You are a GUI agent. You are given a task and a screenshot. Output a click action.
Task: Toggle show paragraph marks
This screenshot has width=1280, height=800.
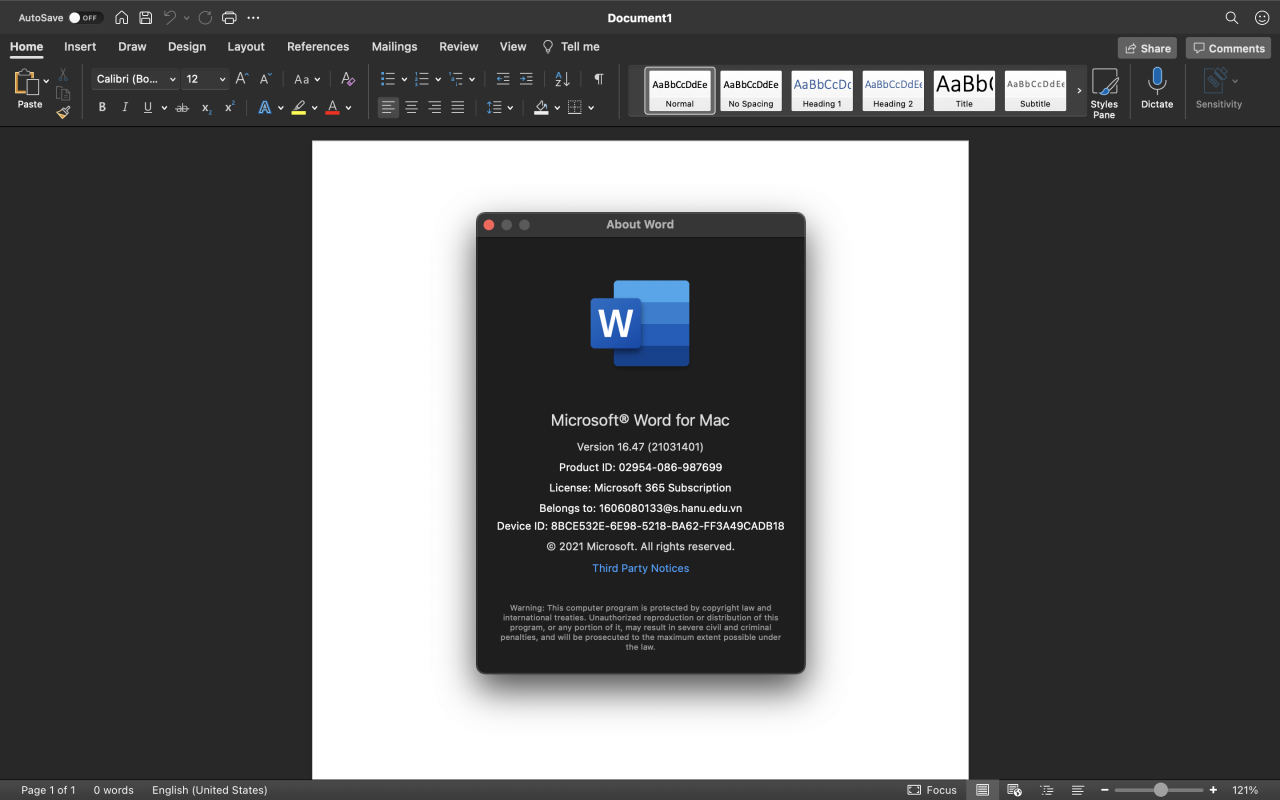598,79
